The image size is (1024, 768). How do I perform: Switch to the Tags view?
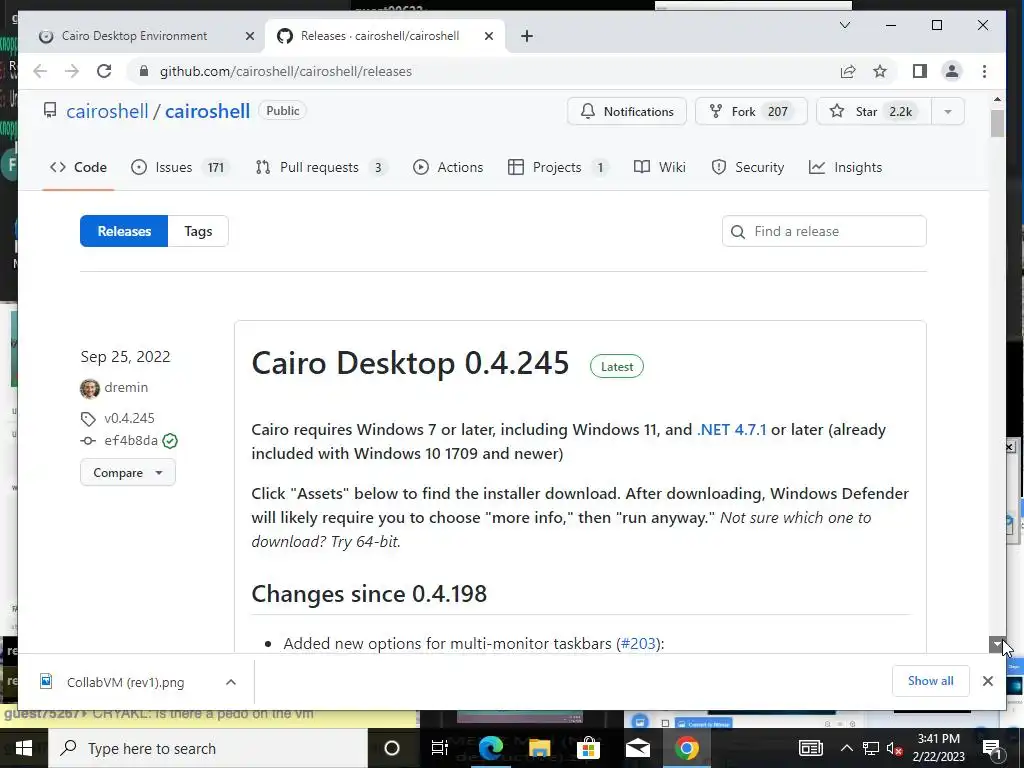click(198, 231)
